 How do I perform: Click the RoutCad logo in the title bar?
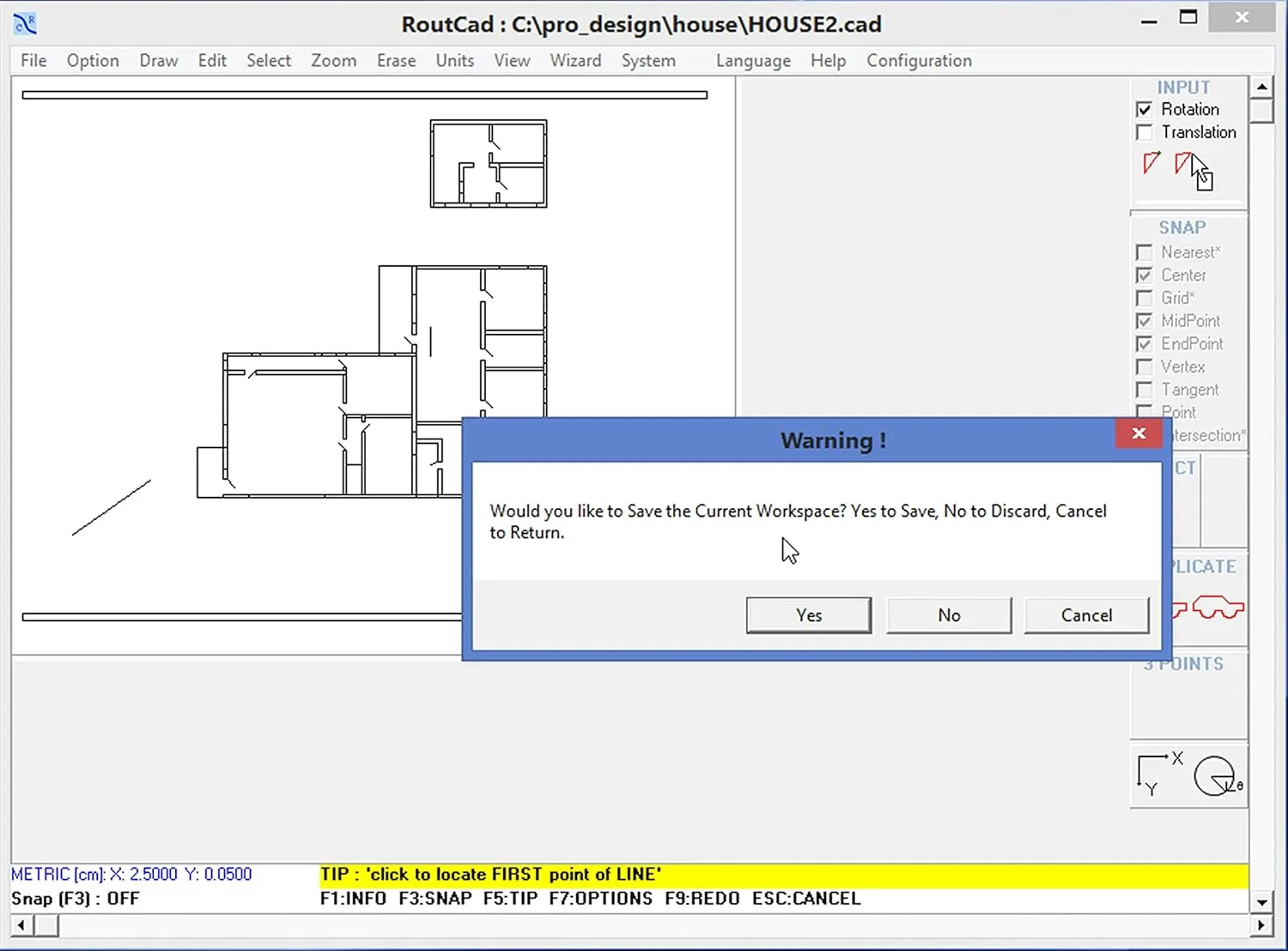[24, 22]
